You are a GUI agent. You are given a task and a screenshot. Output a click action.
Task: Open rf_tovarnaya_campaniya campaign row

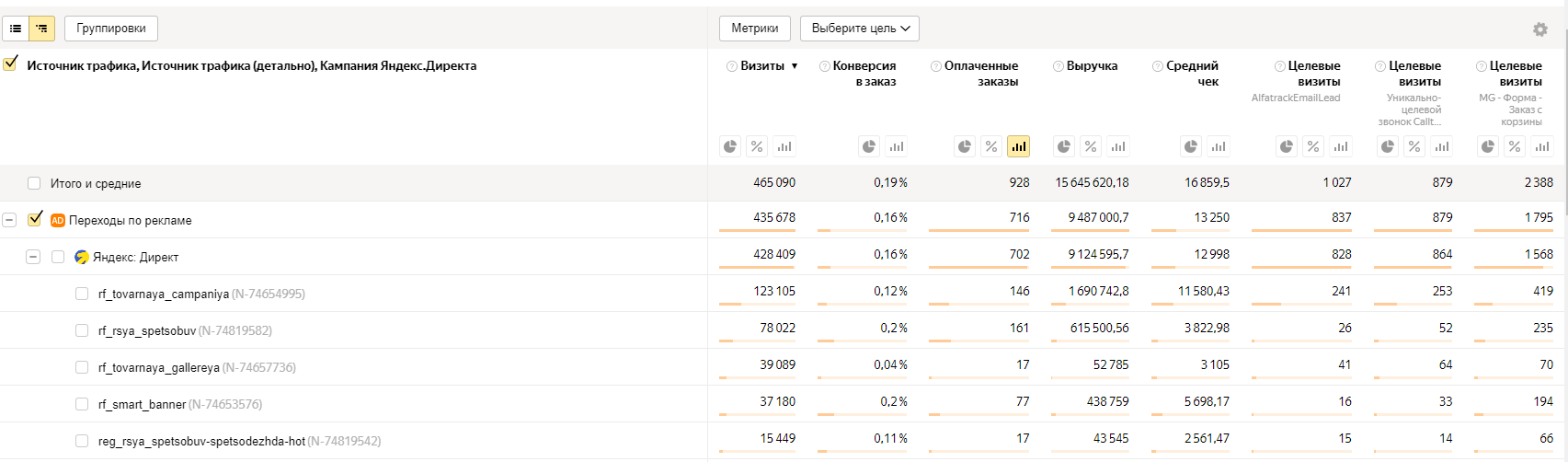pos(163,295)
